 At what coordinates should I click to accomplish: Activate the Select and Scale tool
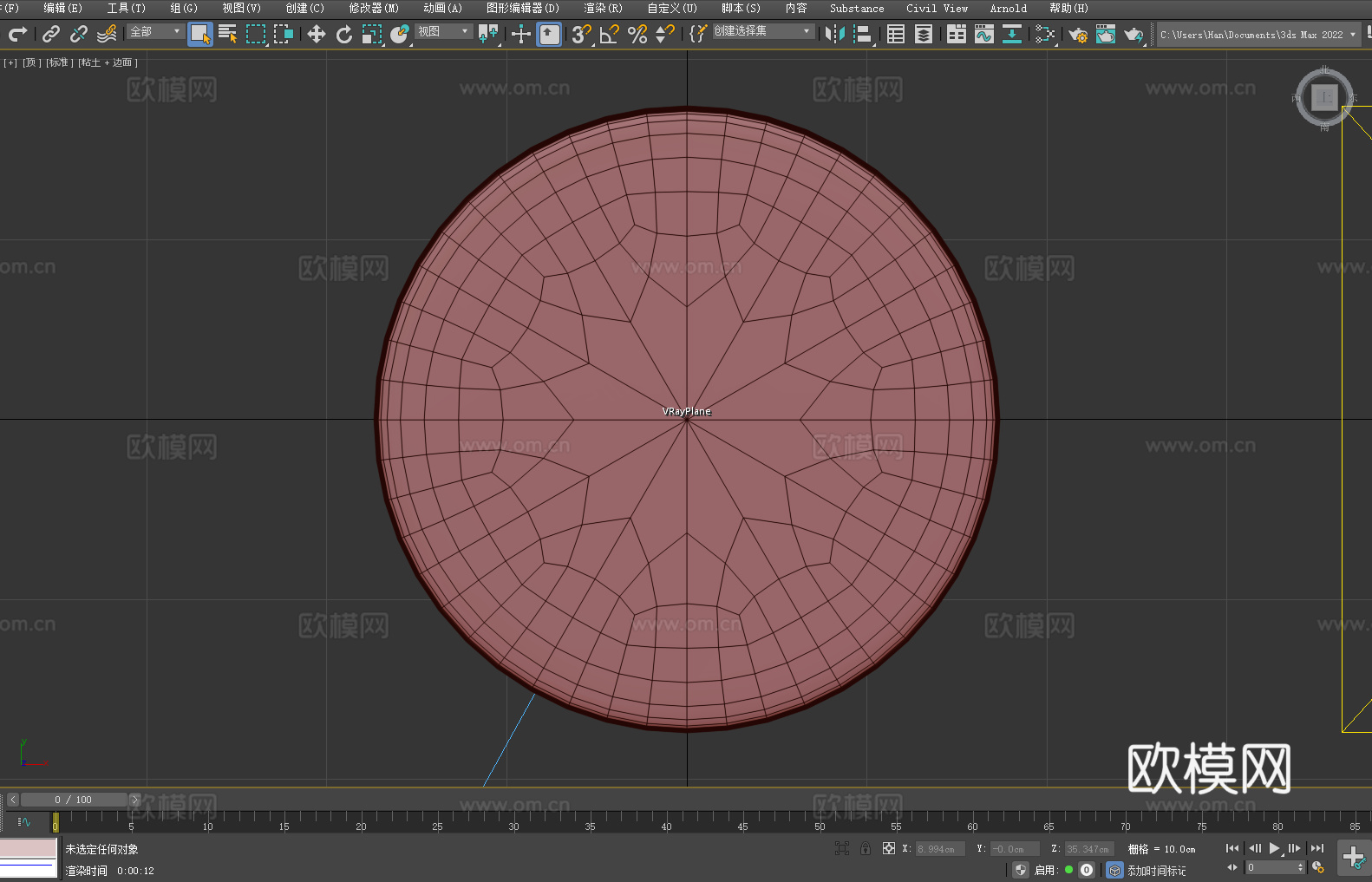tap(372, 34)
